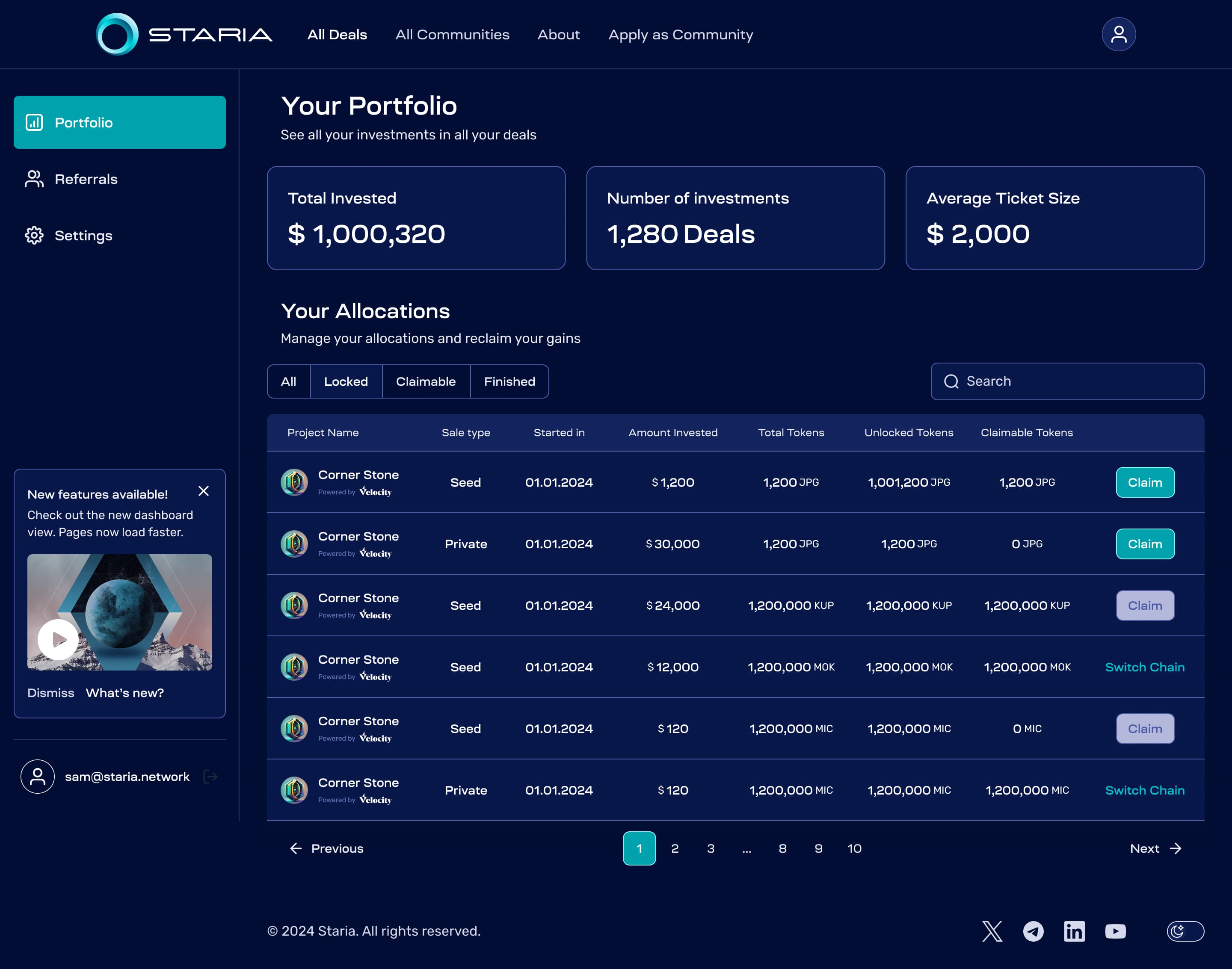1232x969 pixels.
Task: Close the New features available card
Action: coord(203,491)
